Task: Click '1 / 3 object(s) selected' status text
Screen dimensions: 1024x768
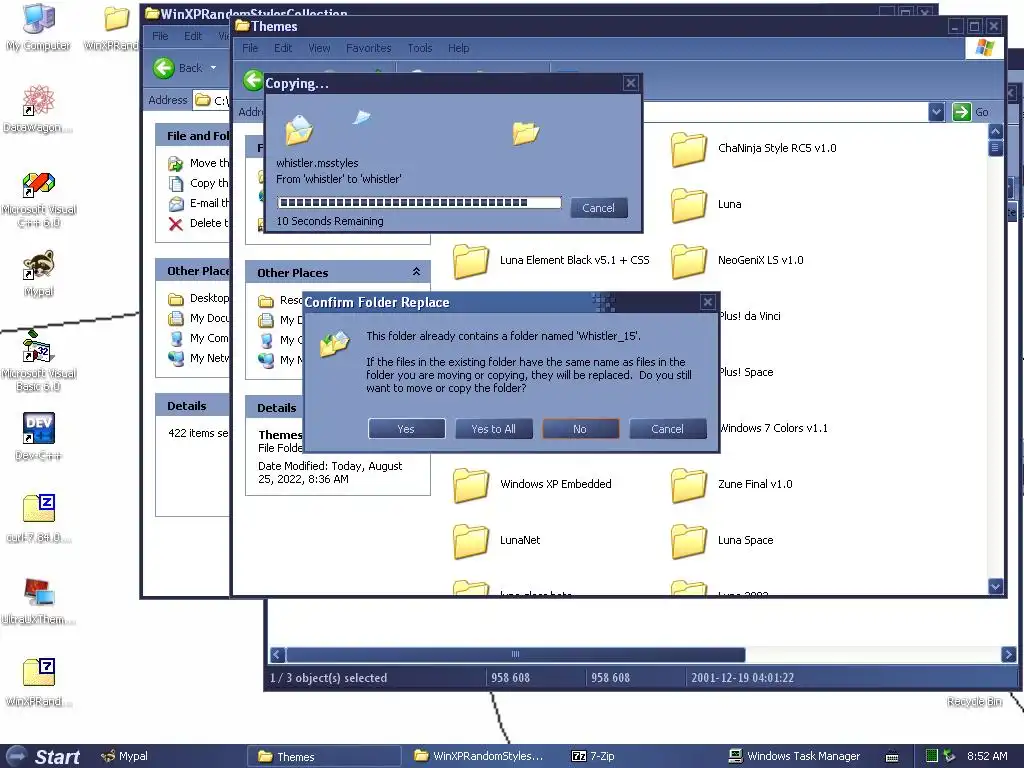Action: pos(328,679)
